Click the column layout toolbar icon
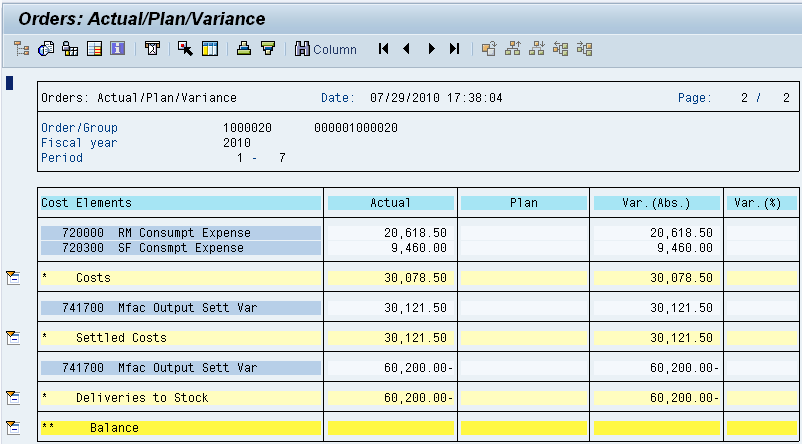802x444 pixels. (x=210, y=49)
